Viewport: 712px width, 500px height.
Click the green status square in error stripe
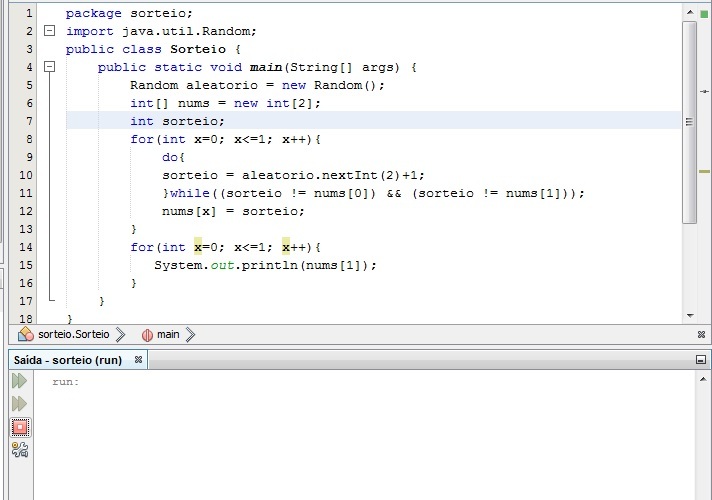(704, 14)
